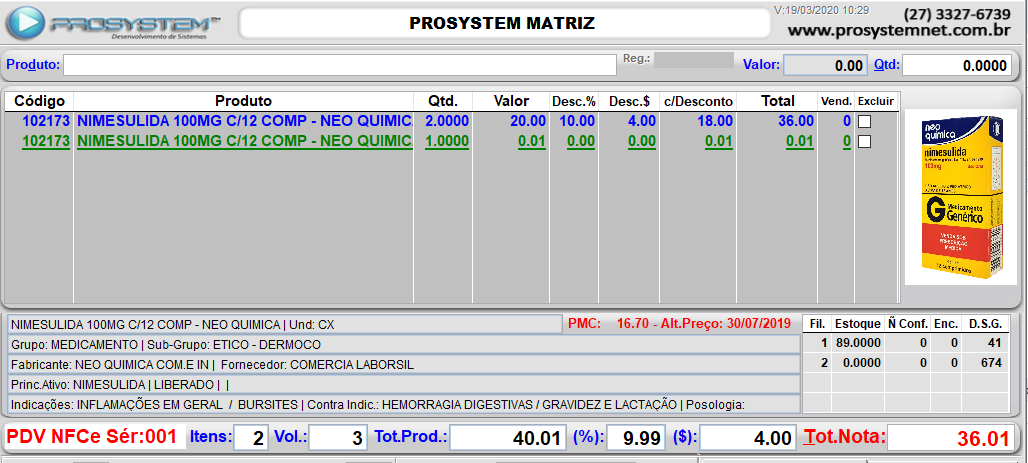Click the Código column header

click(x=39, y=101)
